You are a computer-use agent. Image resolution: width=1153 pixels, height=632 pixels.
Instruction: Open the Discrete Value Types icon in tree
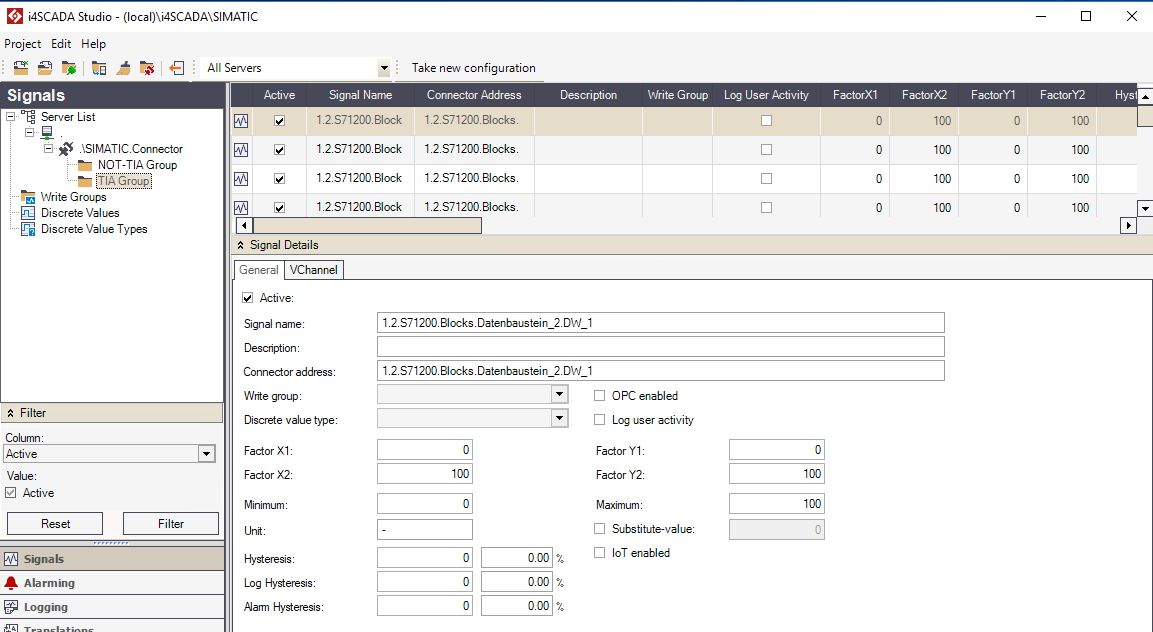tap(28, 230)
